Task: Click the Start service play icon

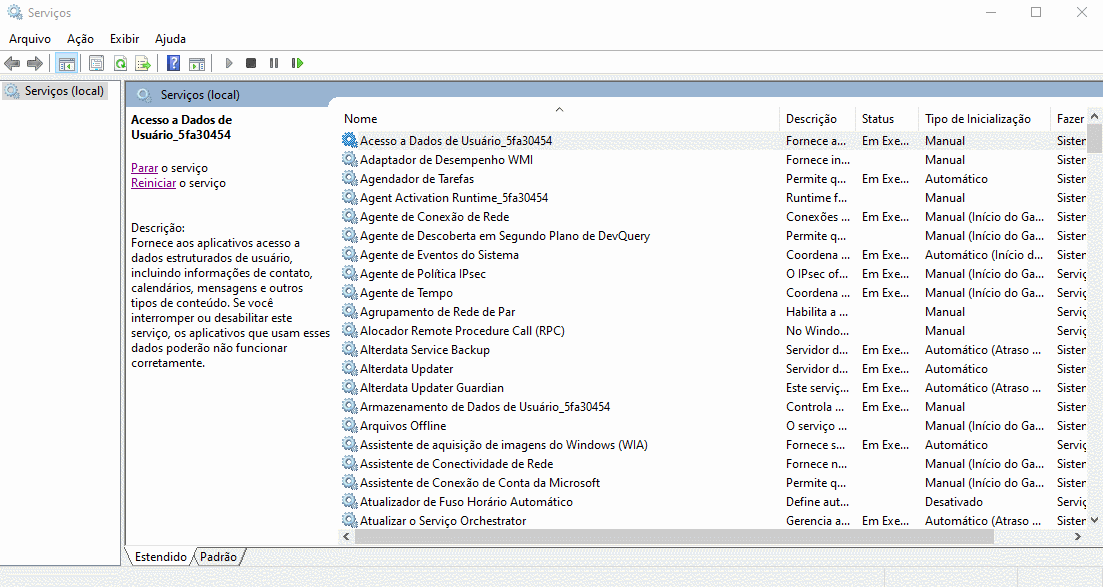Action: (x=229, y=63)
